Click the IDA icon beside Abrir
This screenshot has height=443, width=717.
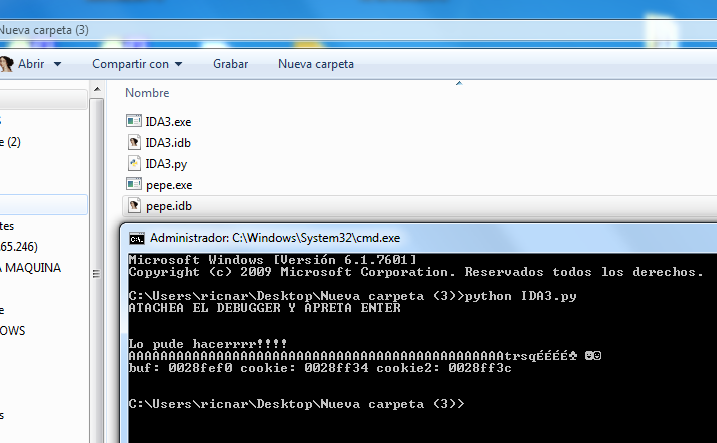(x=6, y=64)
